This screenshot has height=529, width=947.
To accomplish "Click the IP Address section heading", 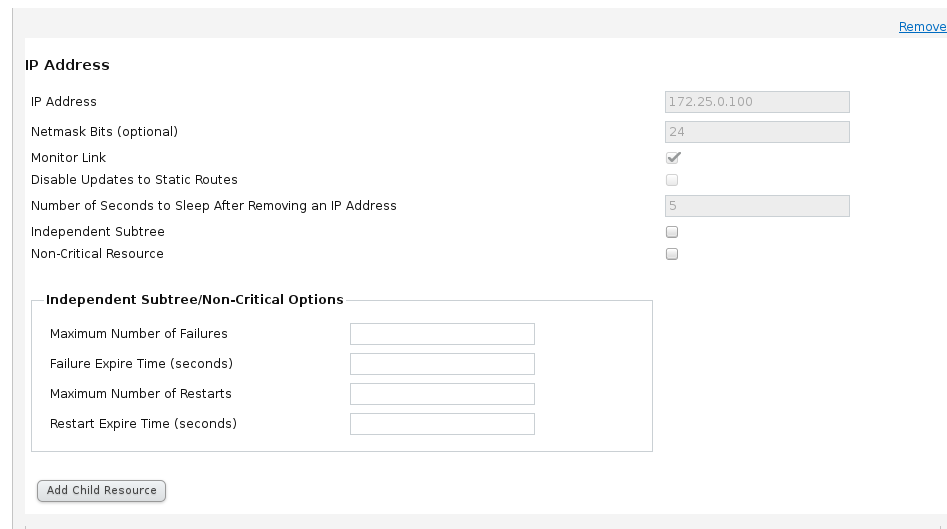I will pyautogui.click(x=67, y=65).
